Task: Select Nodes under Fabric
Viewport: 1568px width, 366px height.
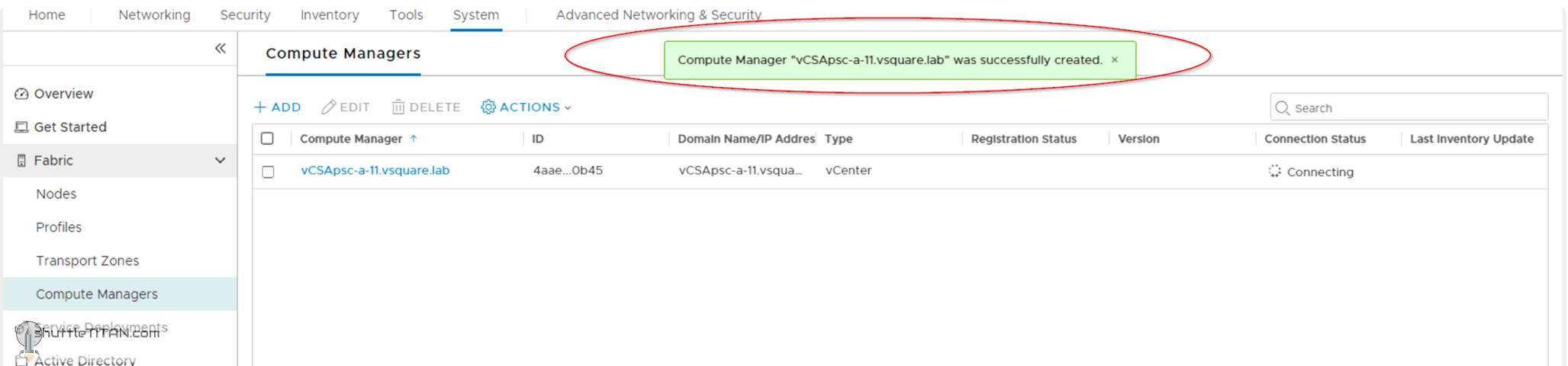Action: pyautogui.click(x=56, y=194)
